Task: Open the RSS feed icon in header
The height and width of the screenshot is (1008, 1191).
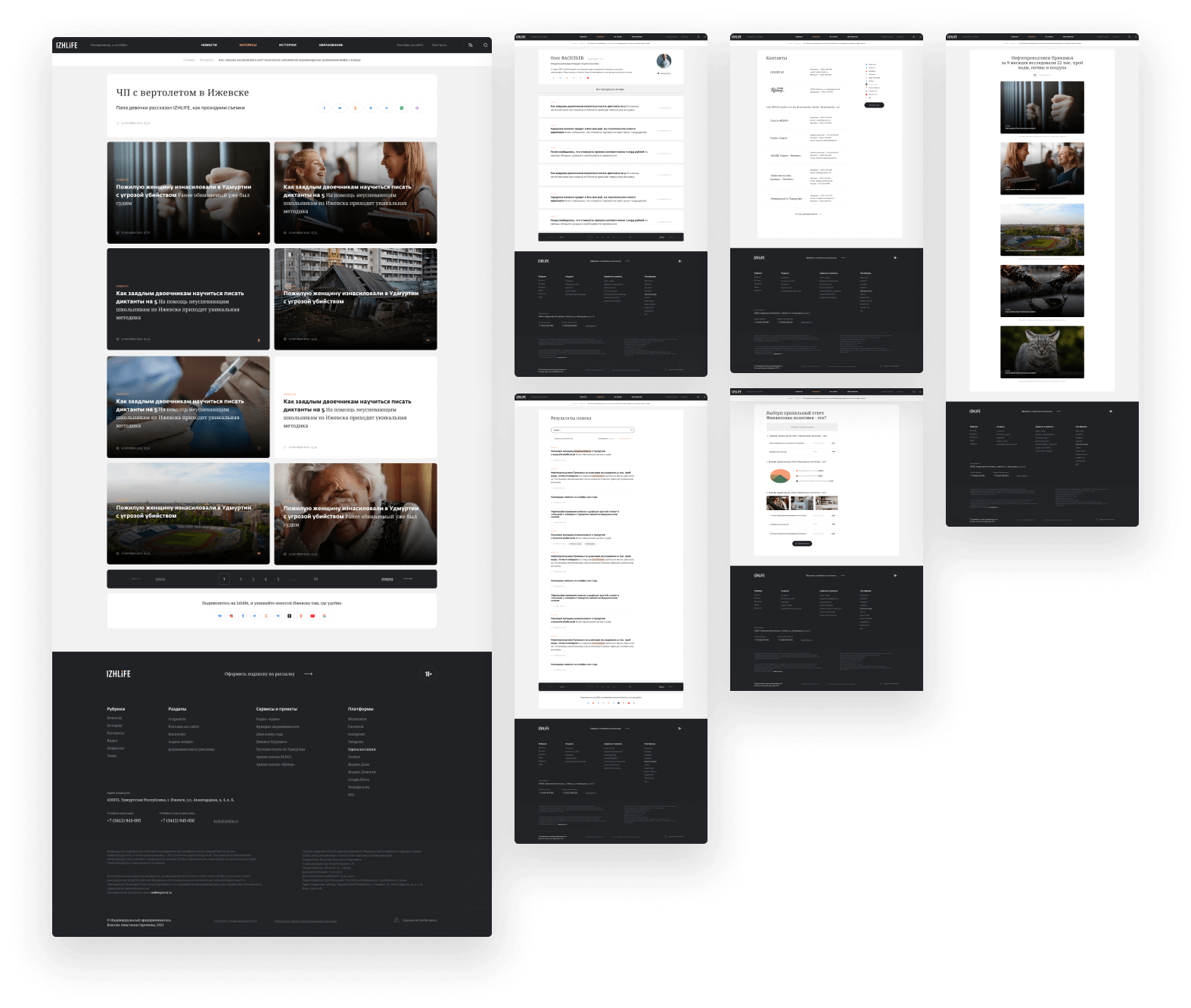Action: tap(470, 45)
